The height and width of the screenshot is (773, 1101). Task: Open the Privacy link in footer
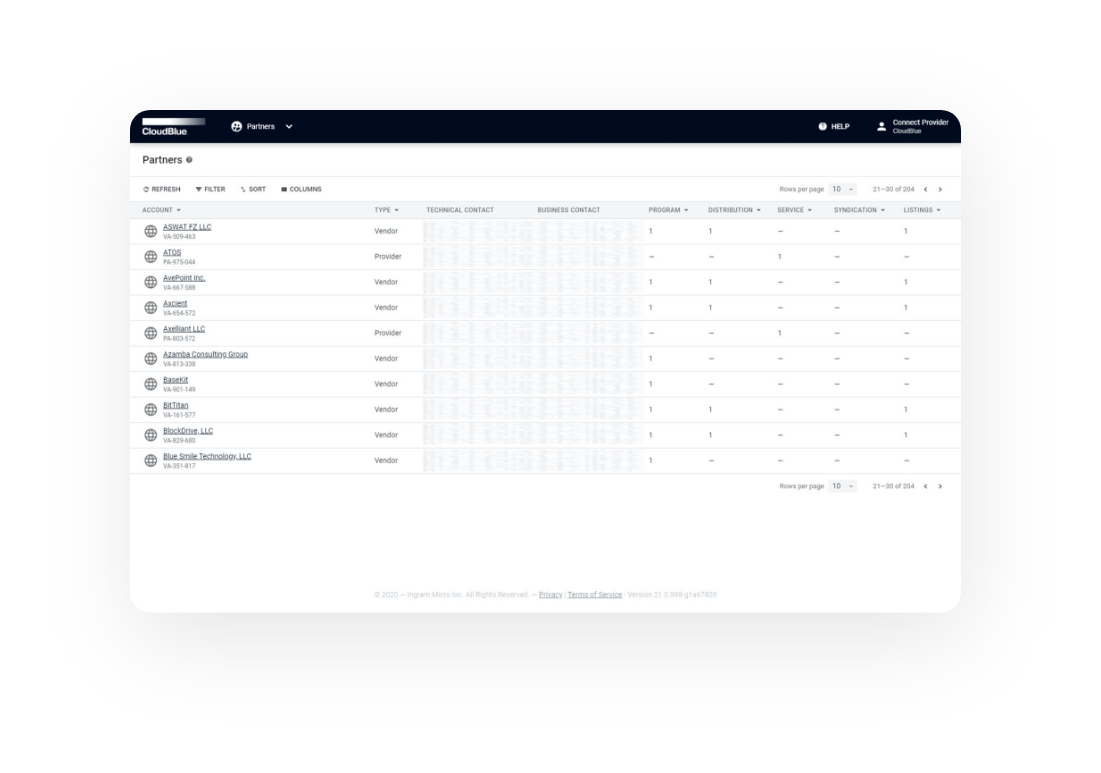pyautogui.click(x=550, y=595)
